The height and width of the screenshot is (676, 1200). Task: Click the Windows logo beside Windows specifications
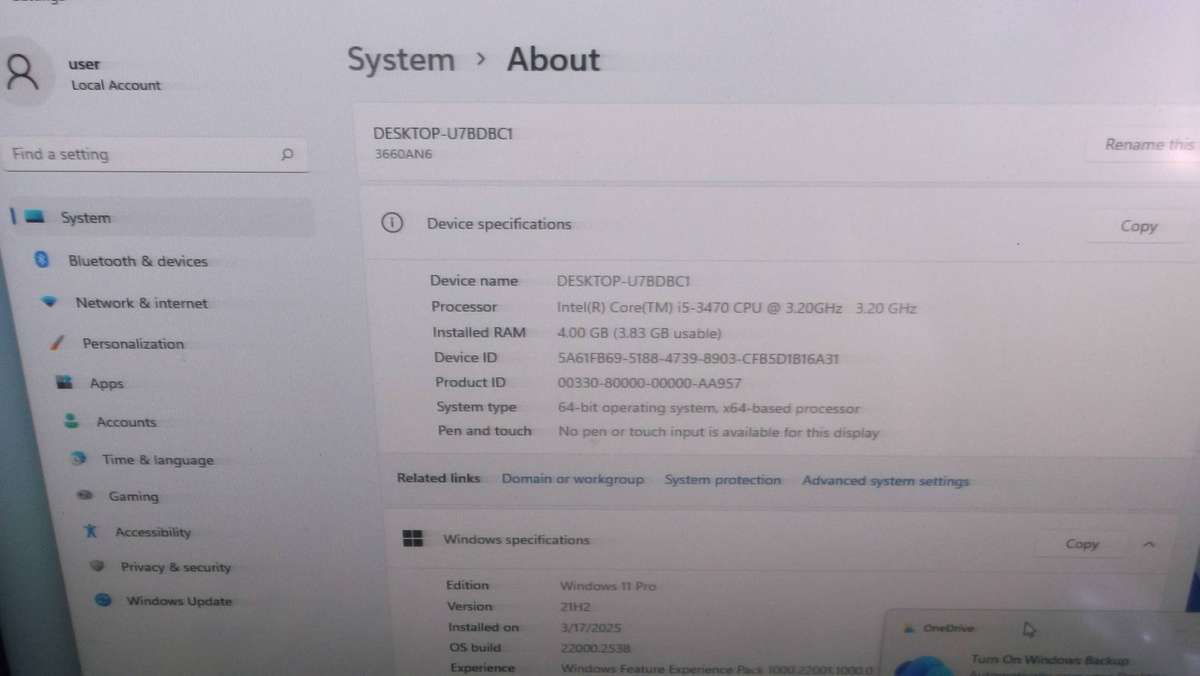point(412,539)
